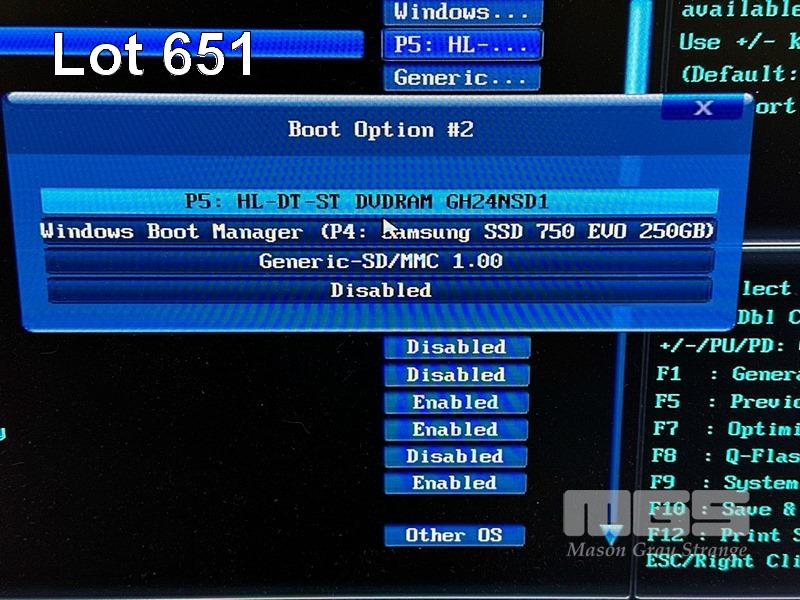Click the down scroll arrow near Other OS

(612, 534)
